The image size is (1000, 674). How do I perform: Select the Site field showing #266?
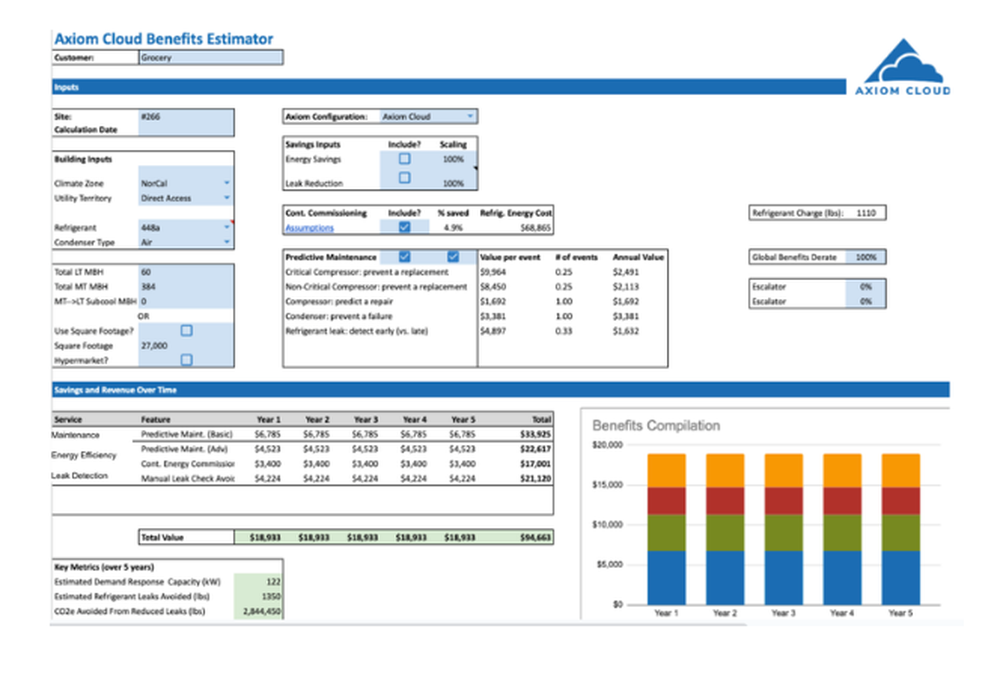(x=186, y=117)
